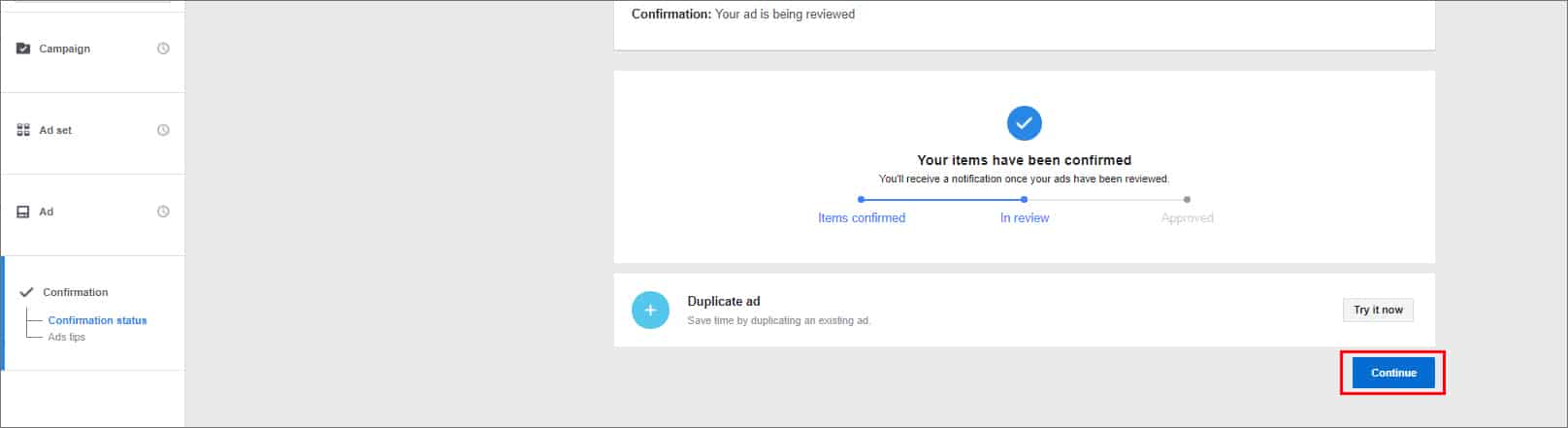Click the Items confirmed step label
The width and height of the screenshot is (1568, 428).
point(861,218)
